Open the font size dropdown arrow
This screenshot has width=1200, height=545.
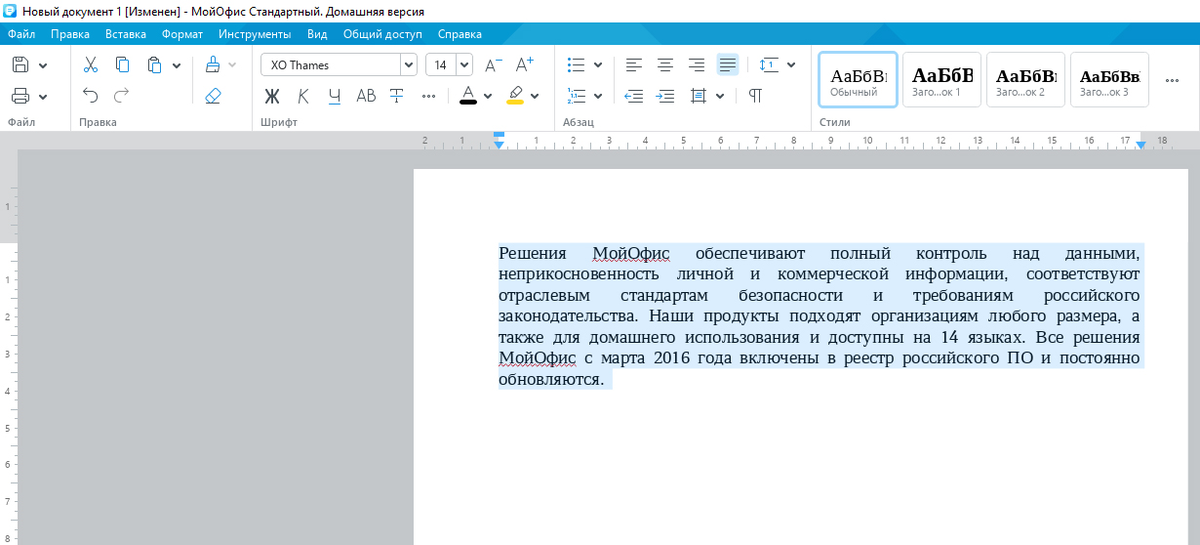464,65
